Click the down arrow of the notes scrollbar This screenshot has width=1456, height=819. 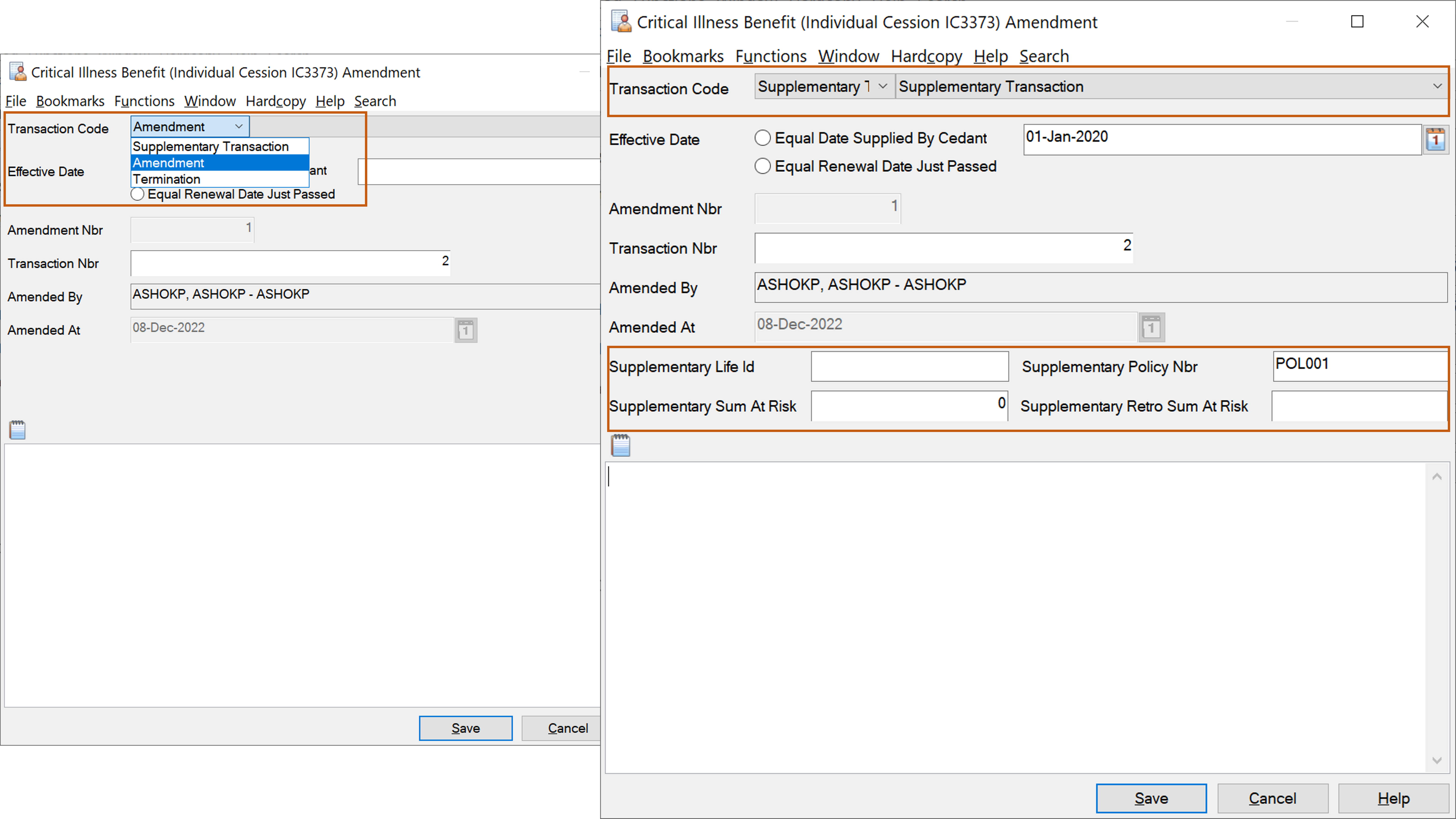pos(1437,761)
